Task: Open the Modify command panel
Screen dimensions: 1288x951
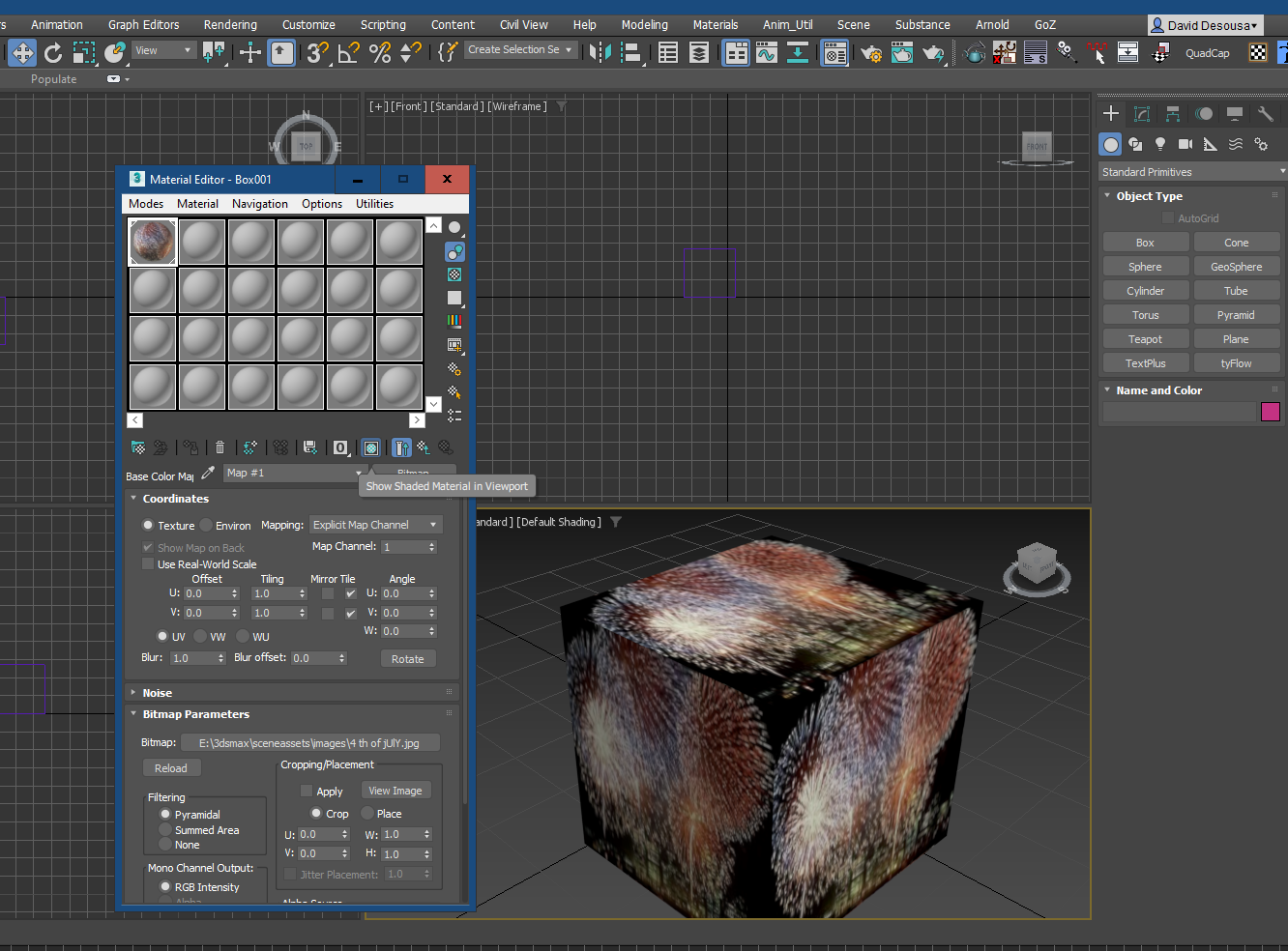Action: [1142, 113]
